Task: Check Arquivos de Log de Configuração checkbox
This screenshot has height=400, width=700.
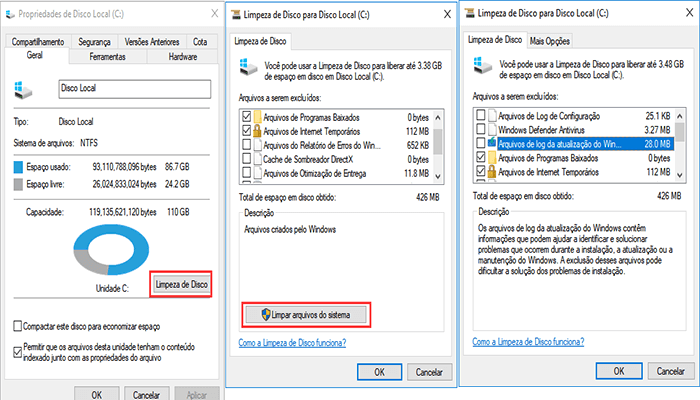Action: [x=481, y=115]
